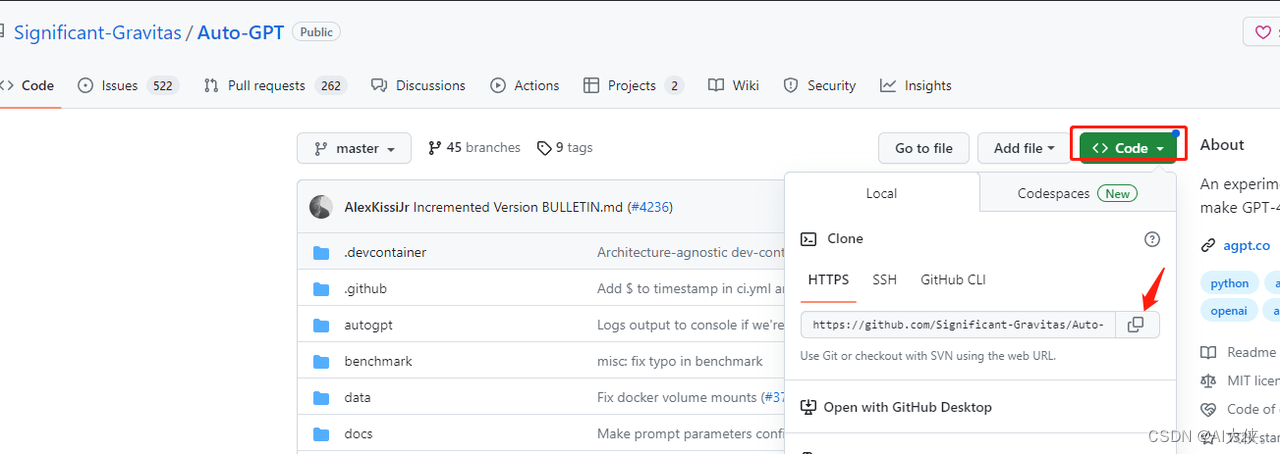This screenshot has height=454, width=1280.
Task: Open the agpt.co website link
Action: pos(1246,245)
